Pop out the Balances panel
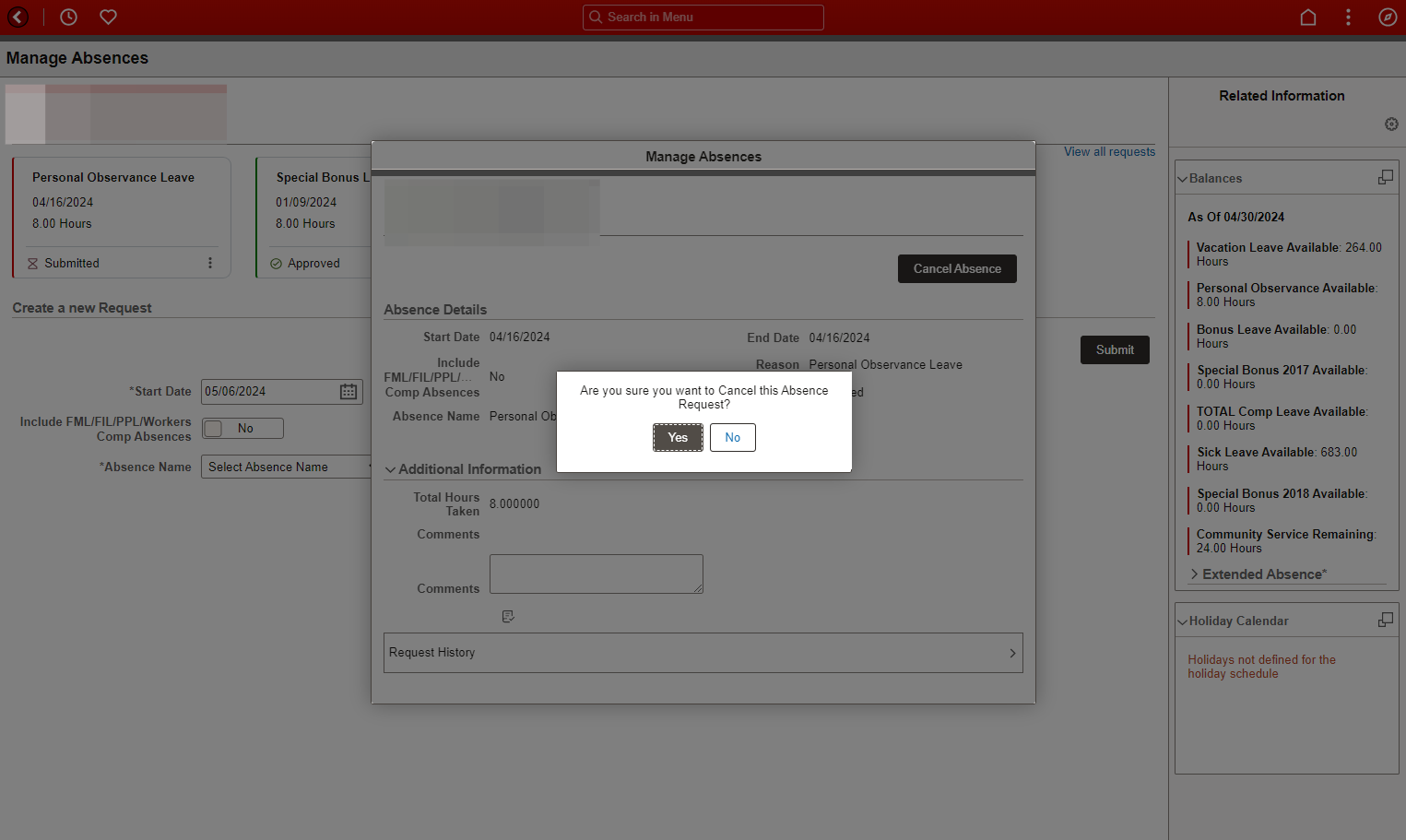 [x=1385, y=177]
